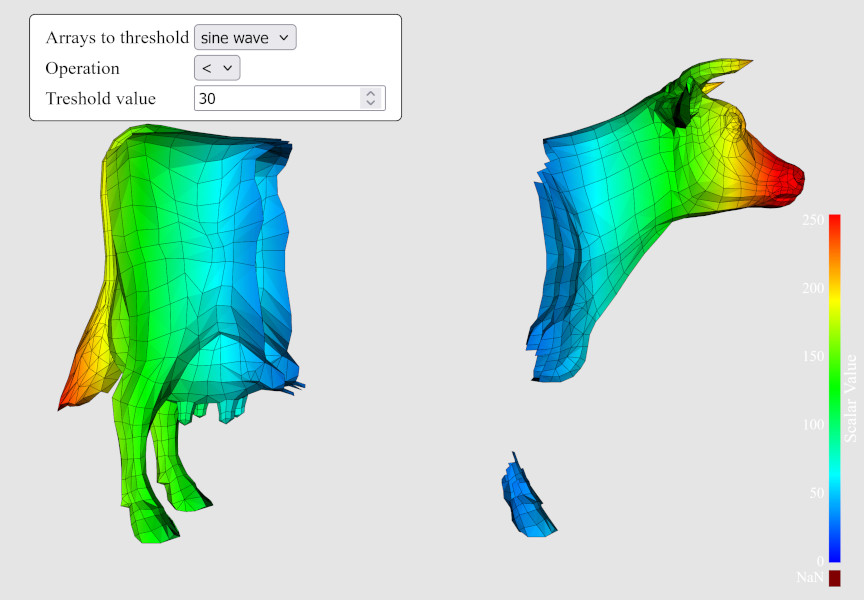The width and height of the screenshot is (864, 600).
Task: Click the dark red NaN color swatch
Action: click(x=834, y=578)
